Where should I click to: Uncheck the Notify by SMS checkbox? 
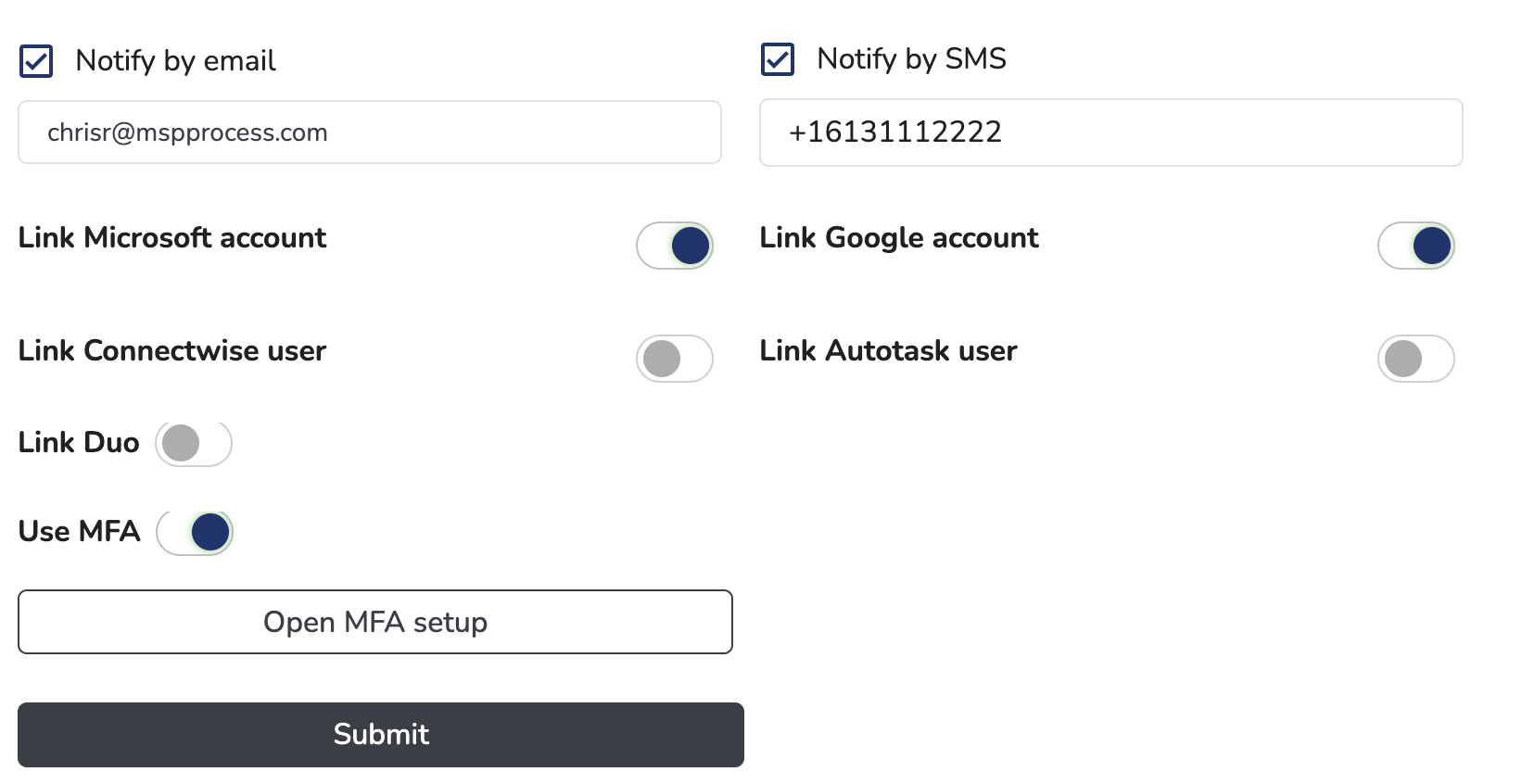(778, 59)
